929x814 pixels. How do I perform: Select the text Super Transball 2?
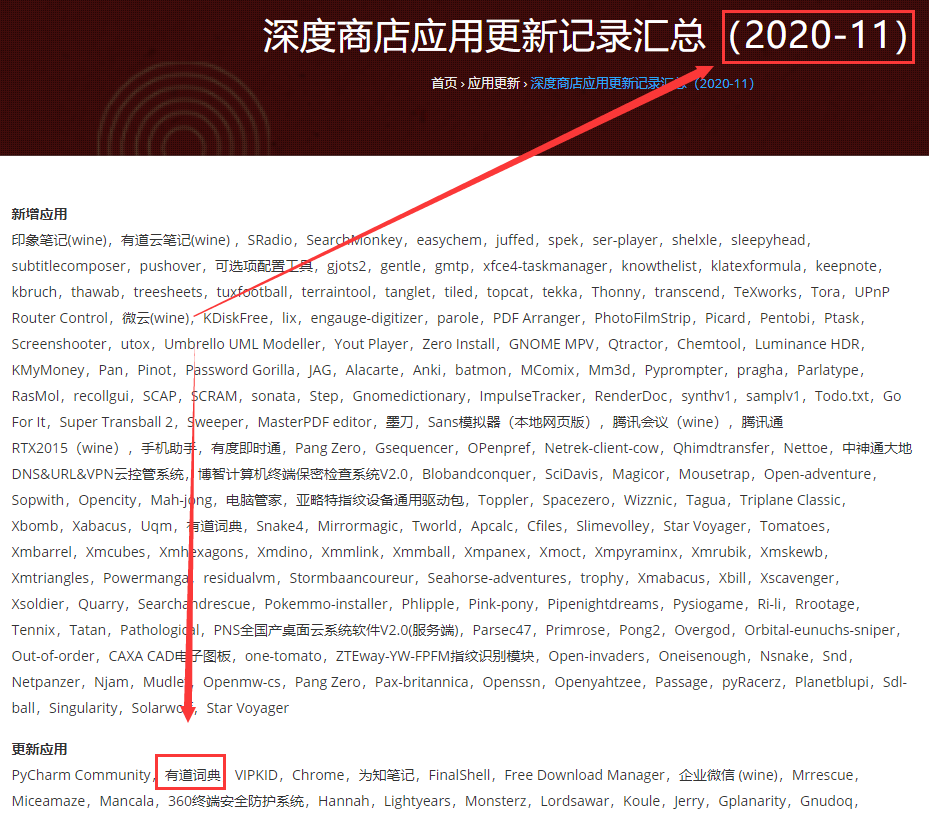coord(116,422)
